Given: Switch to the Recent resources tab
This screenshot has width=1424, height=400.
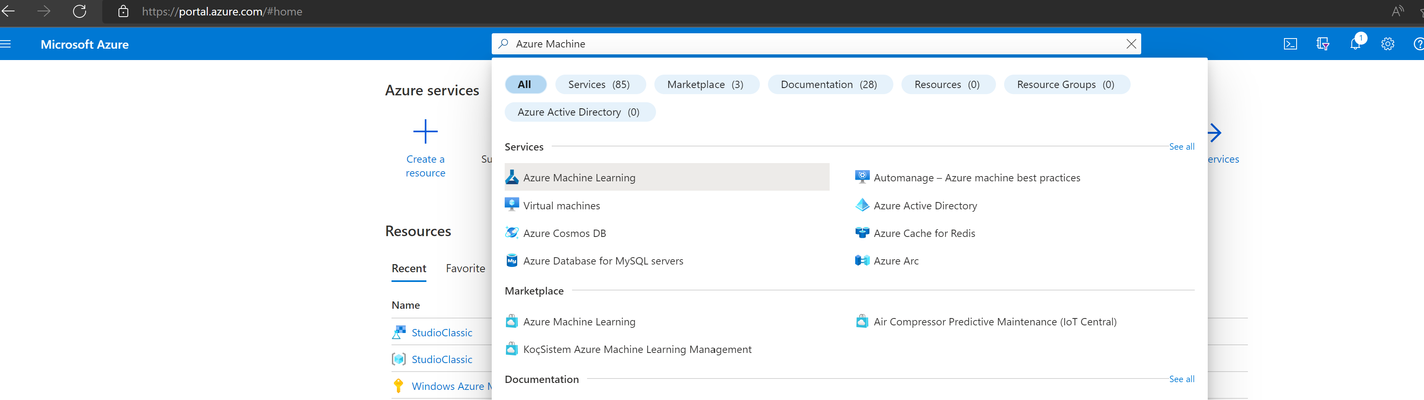Looking at the screenshot, I should coord(409,268).
